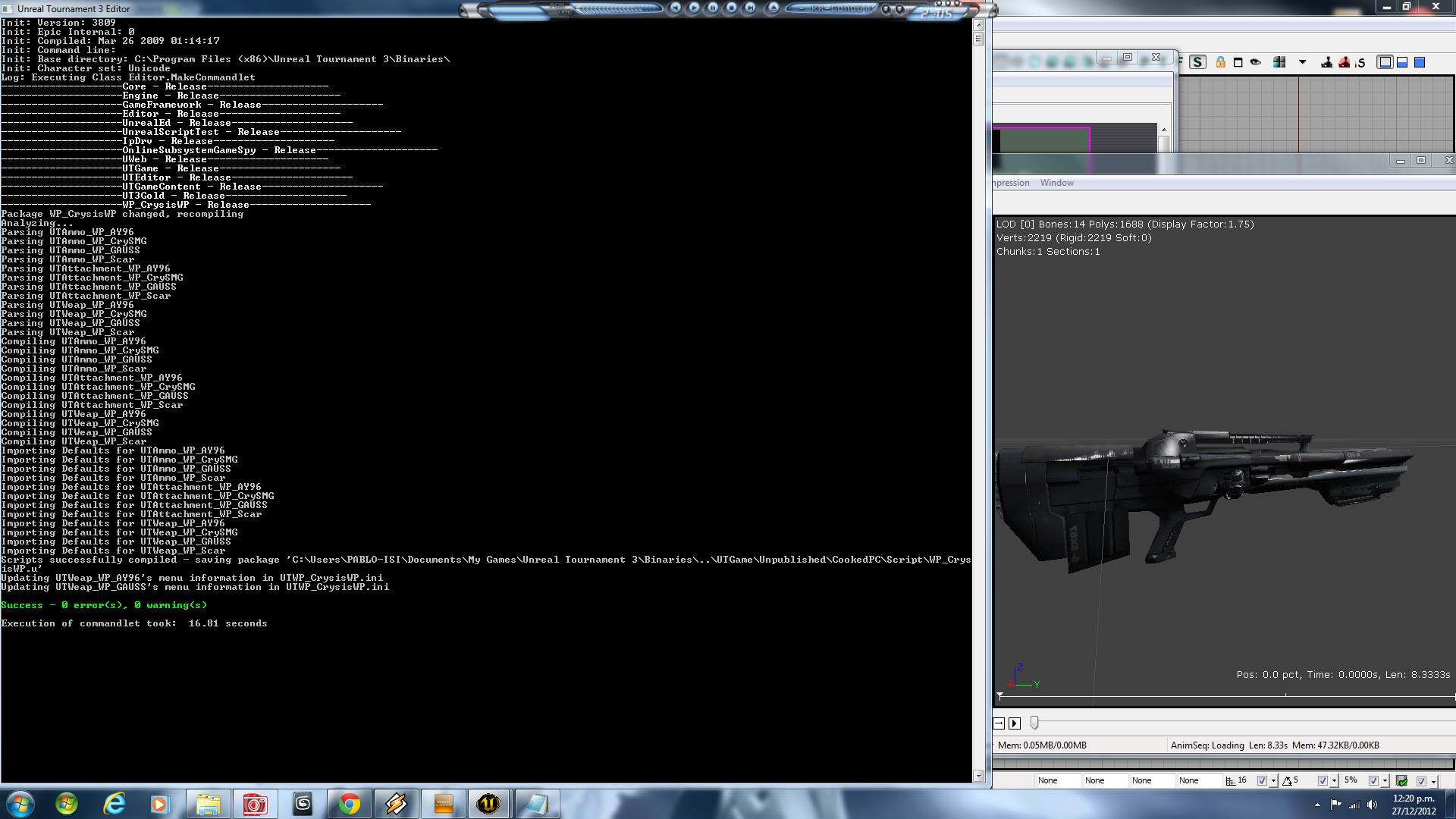1456x819 pixels.
Task: Click the solid blue viewport mode icon
Action: (1420, 62)
